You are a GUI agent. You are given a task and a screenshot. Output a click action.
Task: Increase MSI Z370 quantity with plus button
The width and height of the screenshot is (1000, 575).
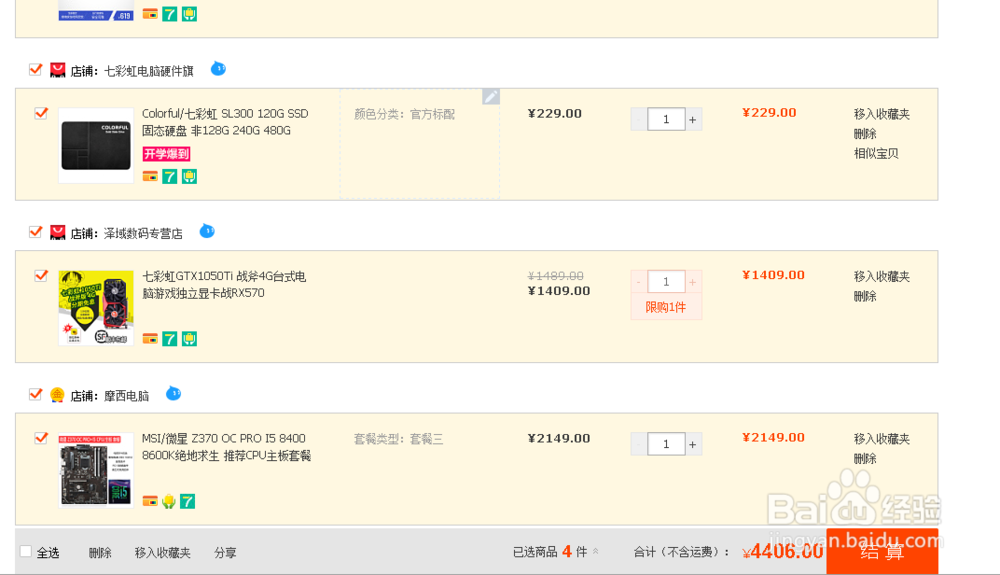tap(693, 444)
